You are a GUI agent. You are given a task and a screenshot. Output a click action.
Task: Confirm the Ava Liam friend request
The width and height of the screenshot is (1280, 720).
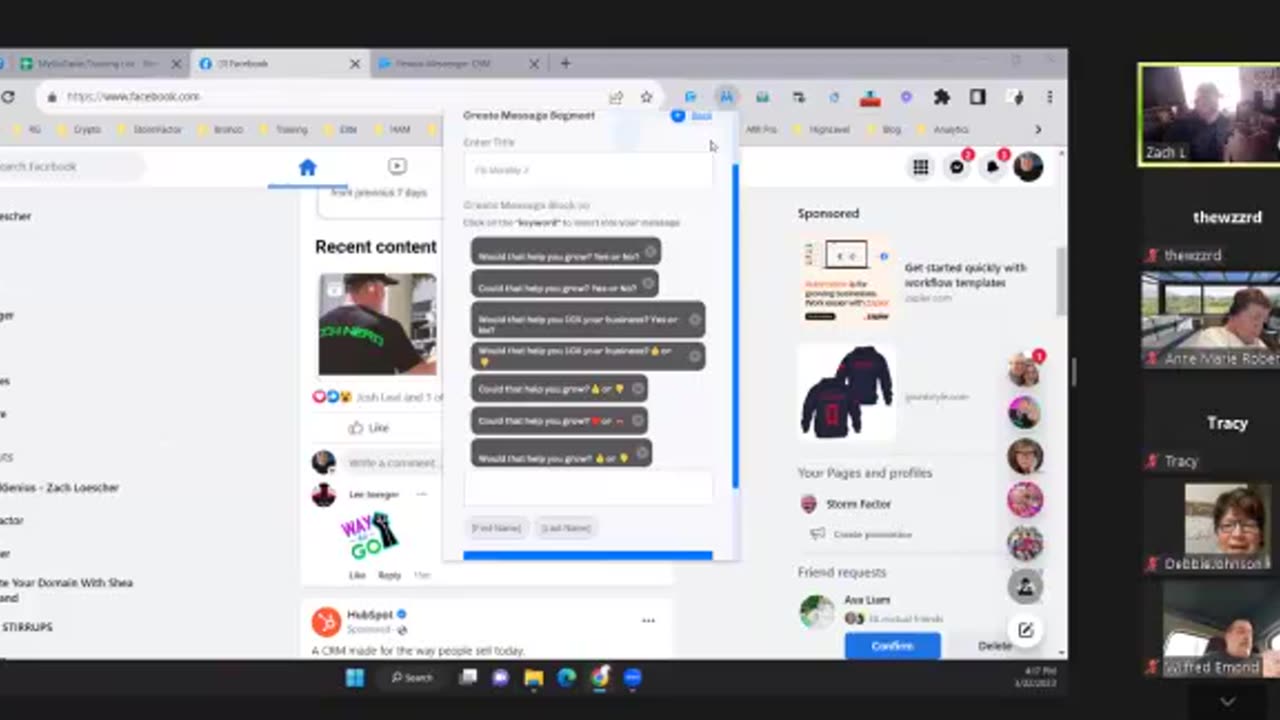(x=892, y=646)
